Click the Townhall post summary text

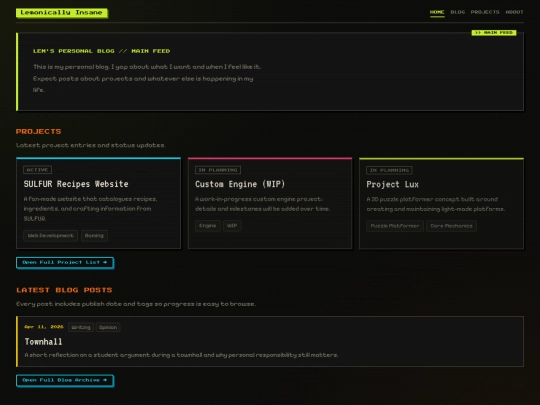(x=181, y=355)
